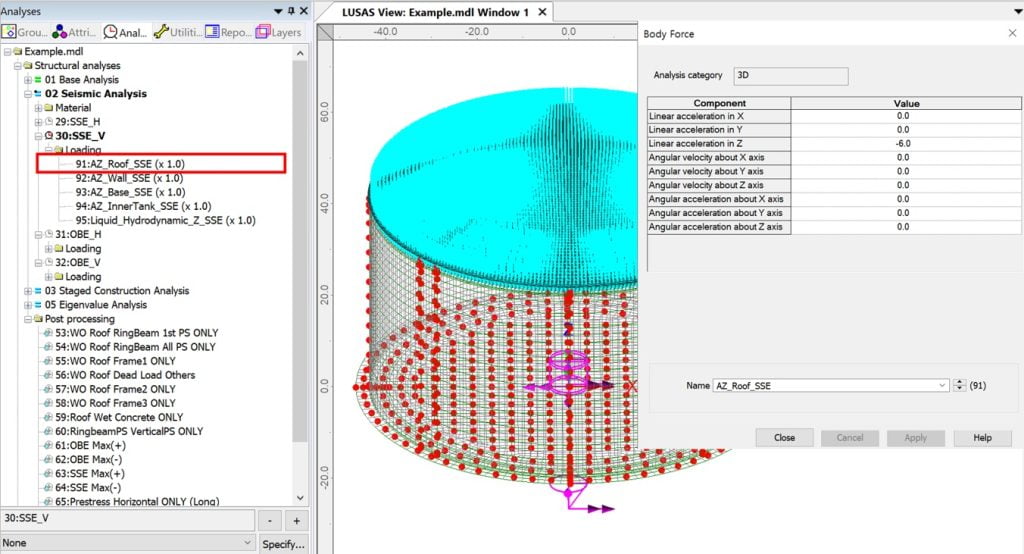Open the Reports tab icon

click(213, 33)
